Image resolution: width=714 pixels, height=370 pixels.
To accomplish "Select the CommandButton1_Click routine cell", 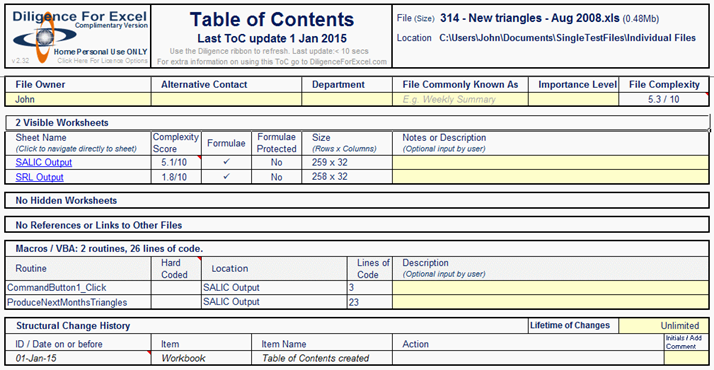I will tap(78, 288).
